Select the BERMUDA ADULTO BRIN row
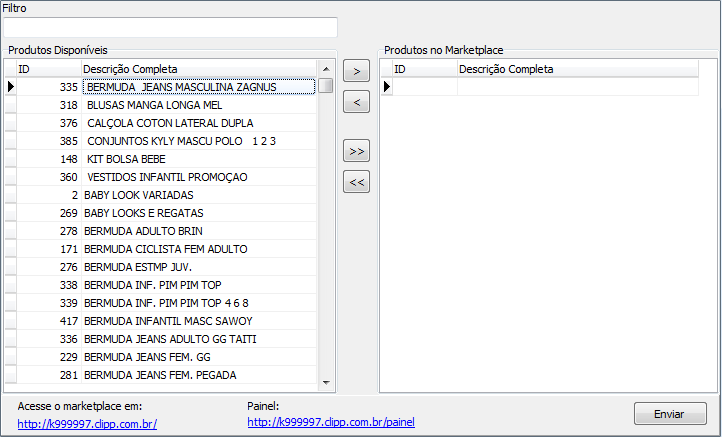Image resolution: width=722 pixels, height=437 pixels. (143, 231)
